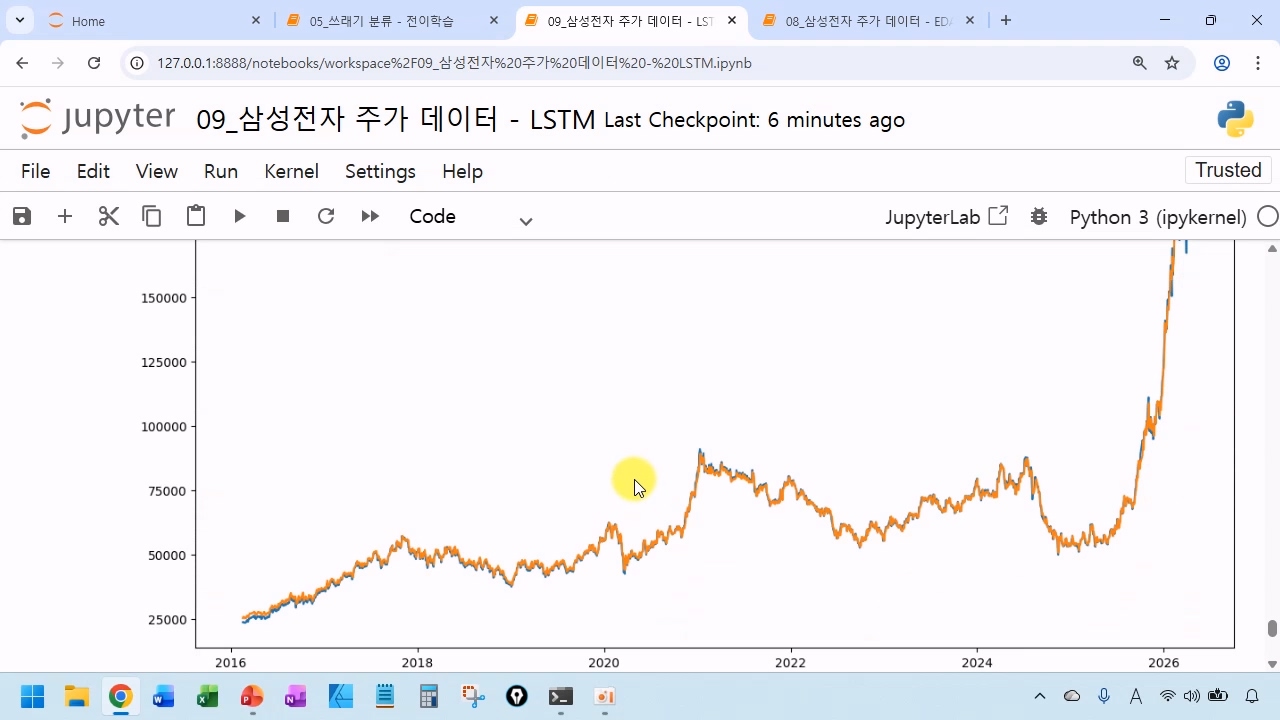Copy the selected cell
The height and width of the screenshot is (720, 1280).
coord(152,216)
